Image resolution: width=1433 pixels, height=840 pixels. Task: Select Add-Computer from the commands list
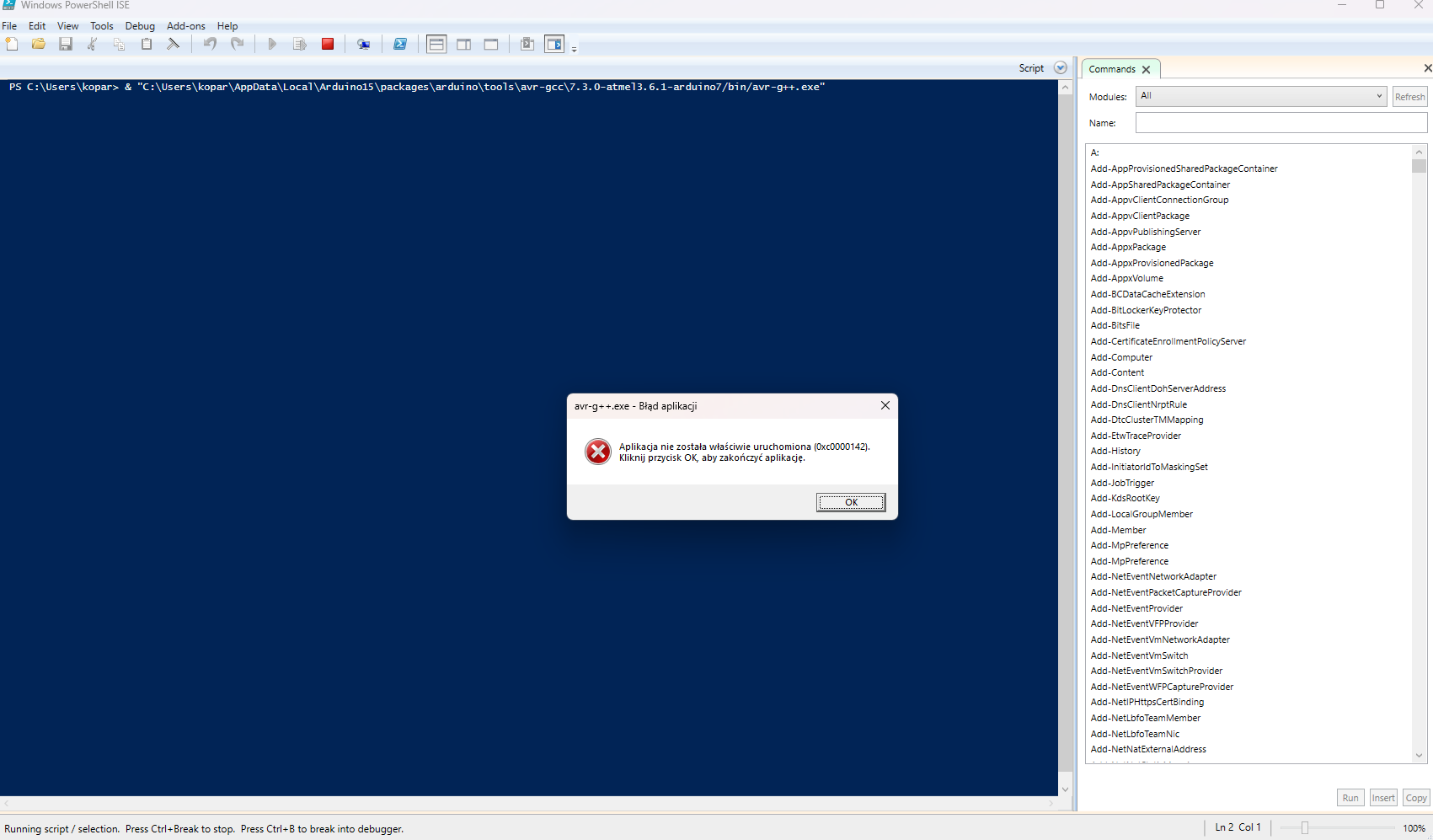click(x=1121, y=356)
